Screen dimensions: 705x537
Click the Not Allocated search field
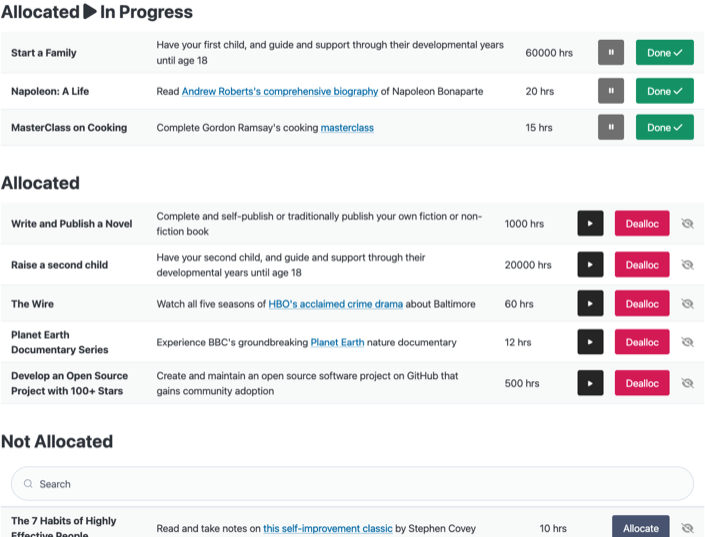click(x=352, y=484)
